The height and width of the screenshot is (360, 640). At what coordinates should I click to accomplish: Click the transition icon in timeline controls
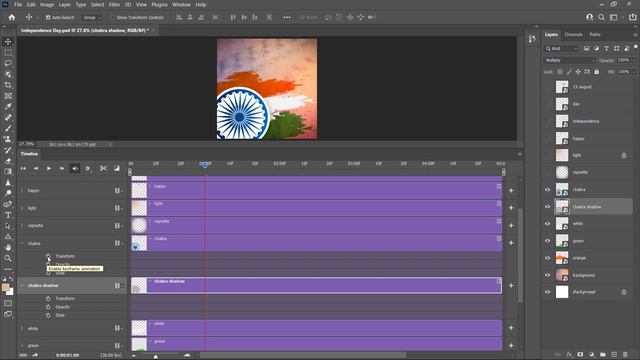click(x=117, y=168)
